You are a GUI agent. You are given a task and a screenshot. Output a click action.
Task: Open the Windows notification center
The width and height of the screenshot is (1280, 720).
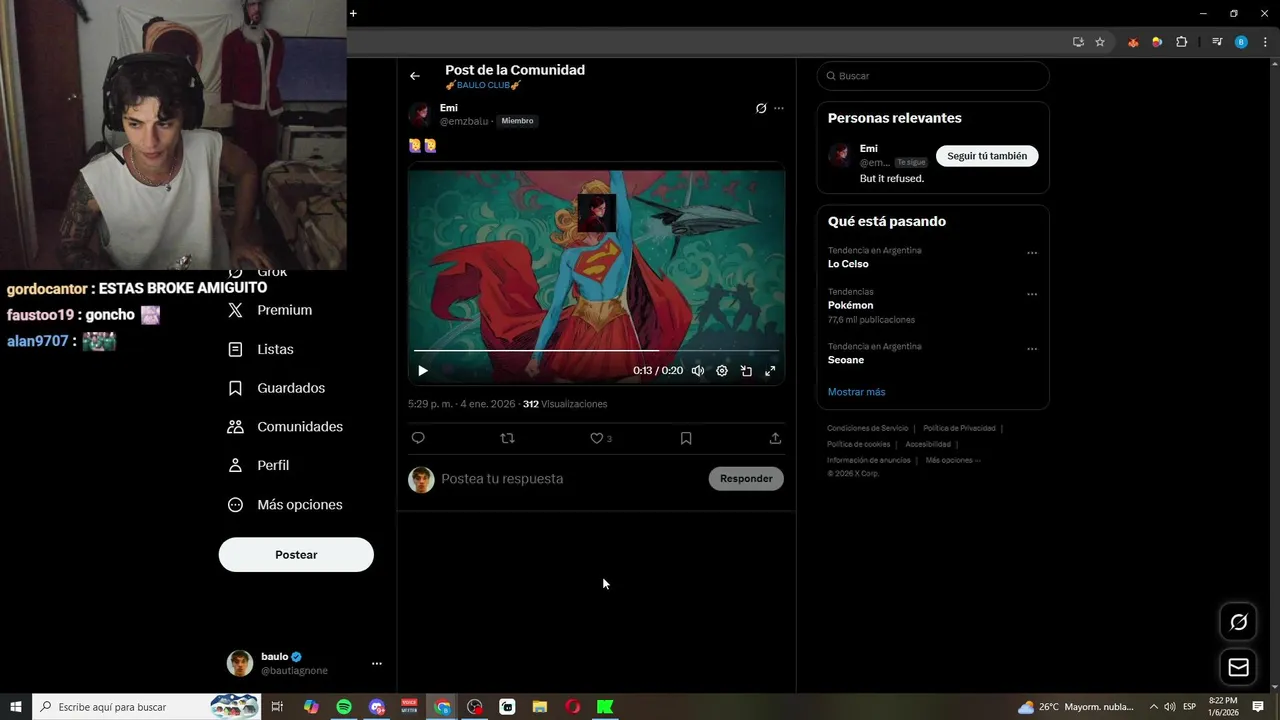(x=1258, y=707)
